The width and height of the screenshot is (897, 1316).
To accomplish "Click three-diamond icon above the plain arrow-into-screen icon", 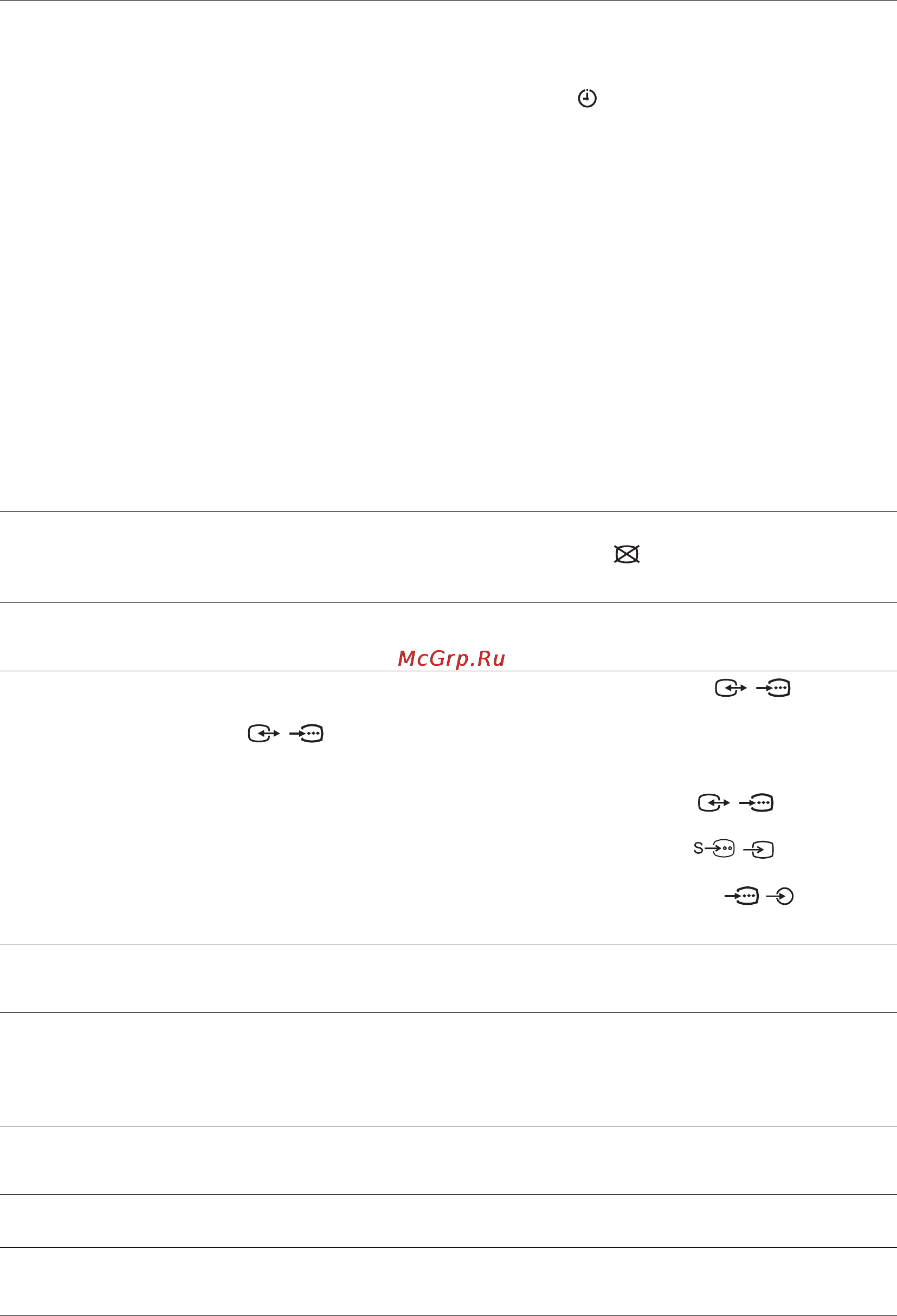I will click(x=757, y=802).
